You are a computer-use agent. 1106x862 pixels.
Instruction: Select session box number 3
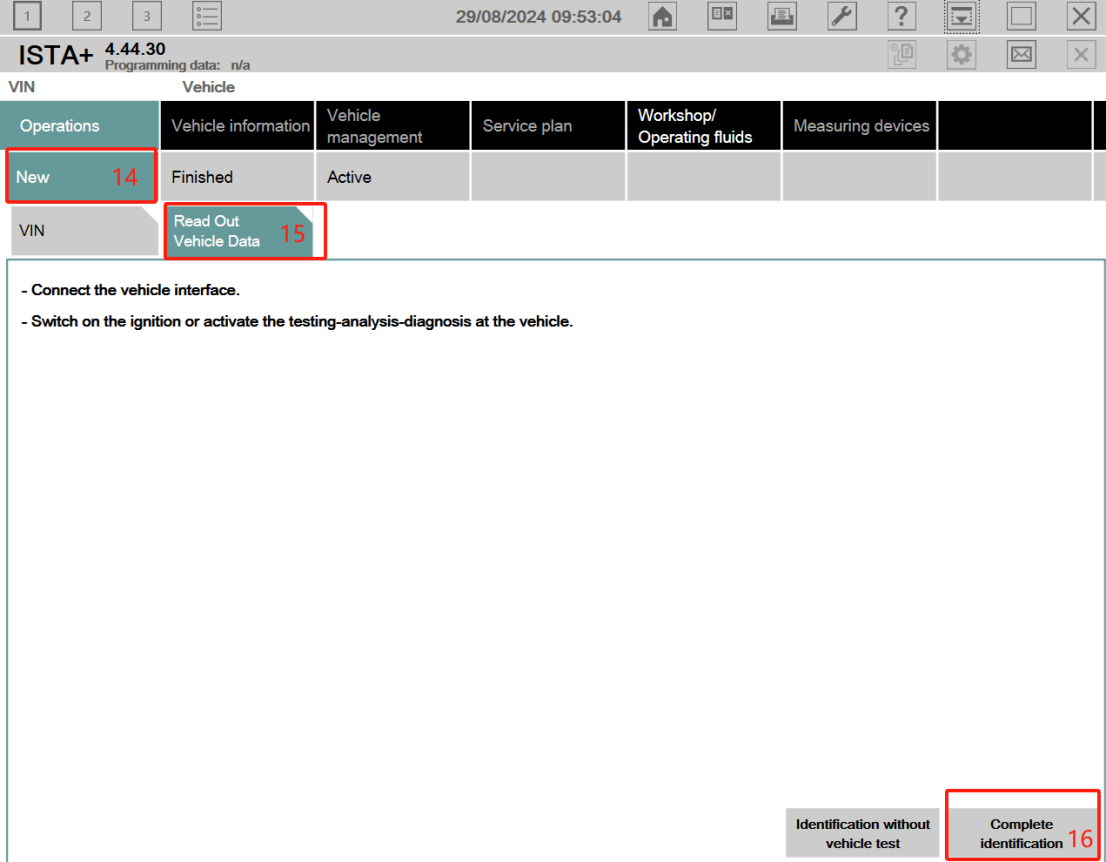147,16
